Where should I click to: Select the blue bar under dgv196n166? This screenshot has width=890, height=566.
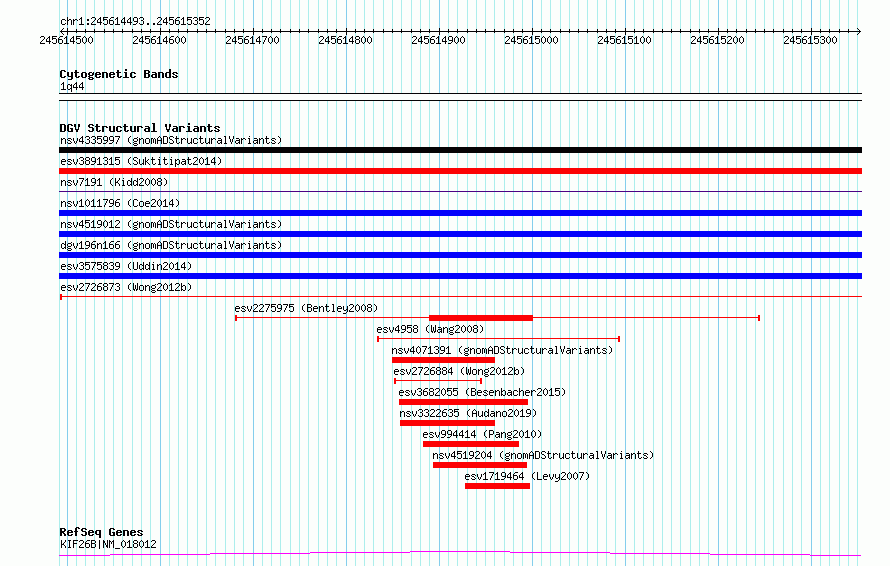[460, 255]
